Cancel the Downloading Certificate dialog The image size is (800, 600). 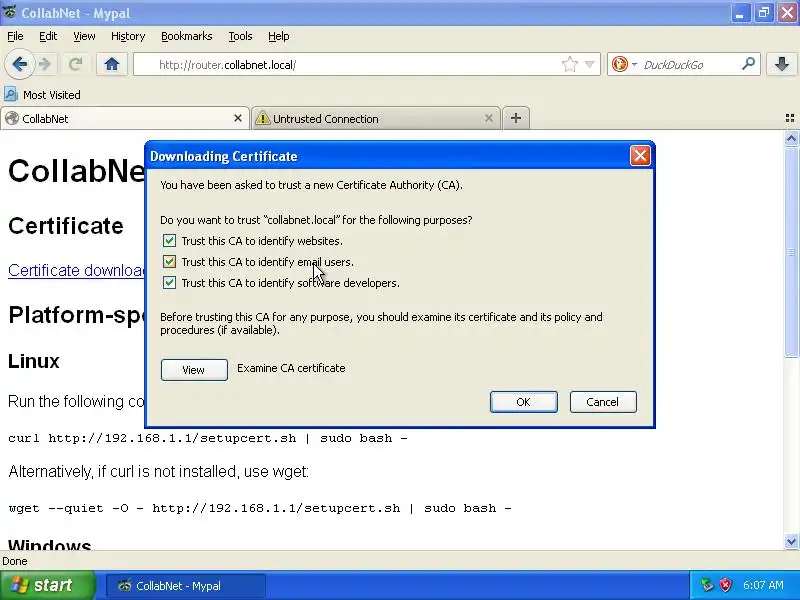tap(603, 402)
